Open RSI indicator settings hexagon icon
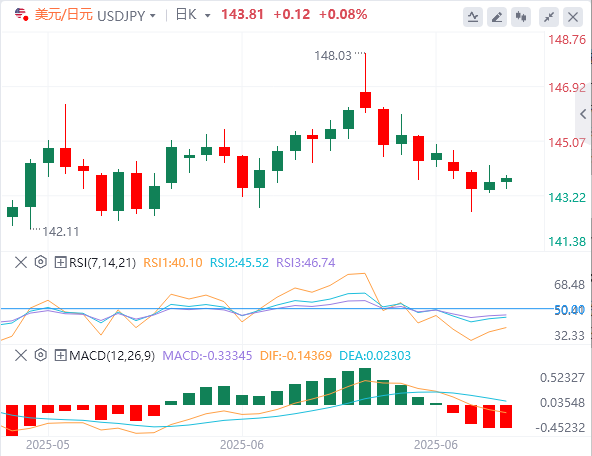592x456 pixels. [40, 262]
